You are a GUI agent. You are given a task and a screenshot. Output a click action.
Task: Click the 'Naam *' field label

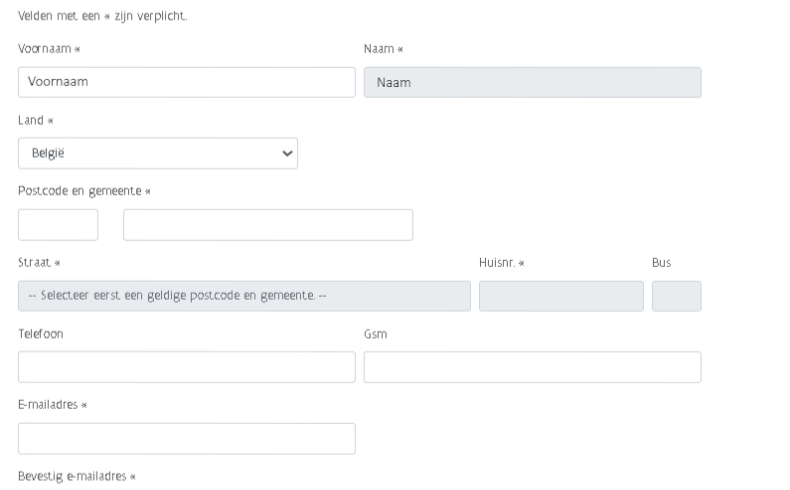point(383,49)
